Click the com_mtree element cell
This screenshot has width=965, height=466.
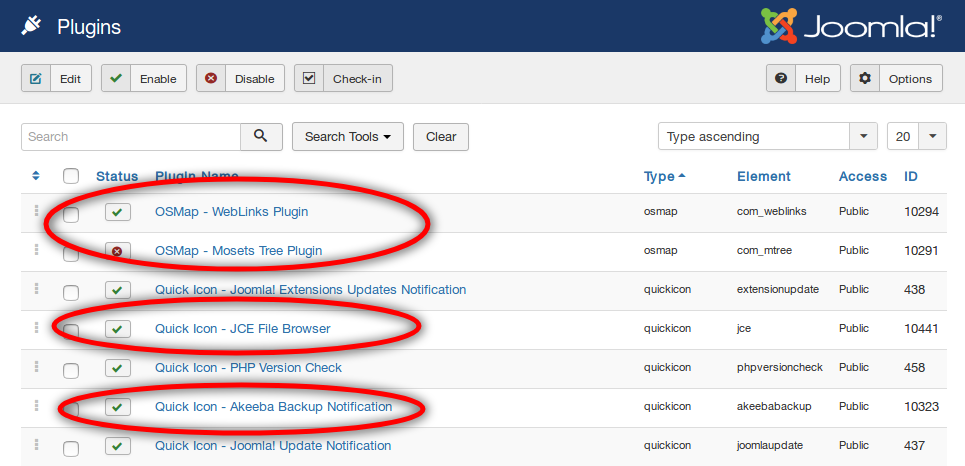coord(765,251)
